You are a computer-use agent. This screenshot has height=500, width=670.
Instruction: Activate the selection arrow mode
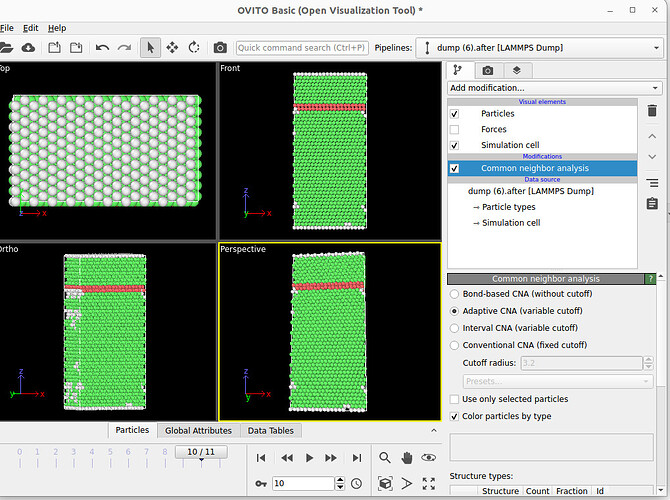pos(150,47)
